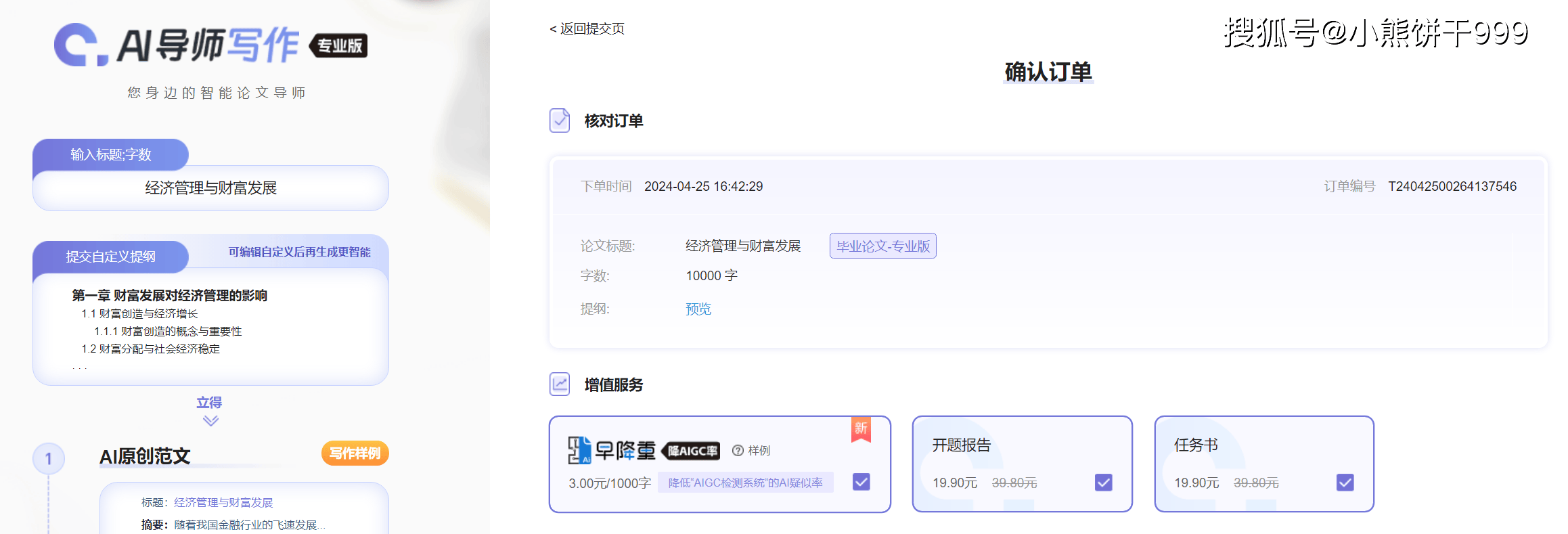Image resolution: width=1568 pixels, height=534 pixels.
Task: Toggle the 开题报告 checkbox
Action: coord(1104,483)
